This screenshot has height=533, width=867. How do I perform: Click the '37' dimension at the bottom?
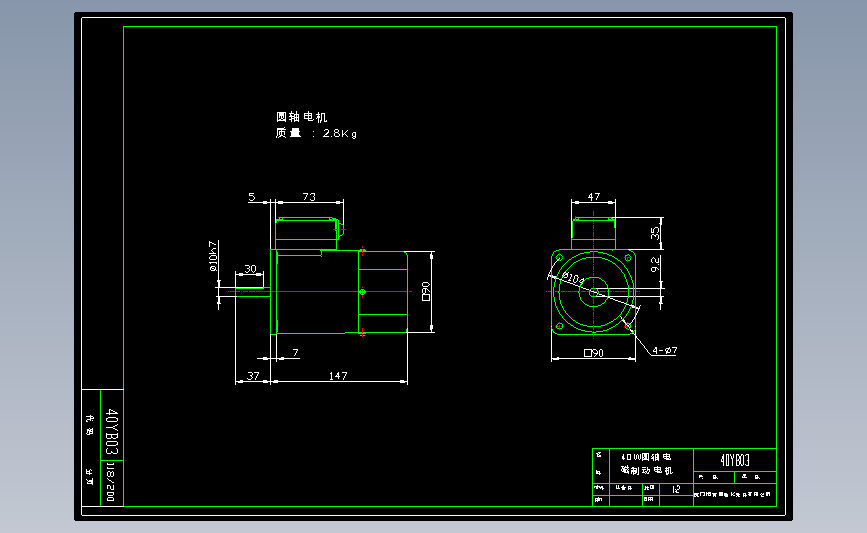tap(253, 375)
